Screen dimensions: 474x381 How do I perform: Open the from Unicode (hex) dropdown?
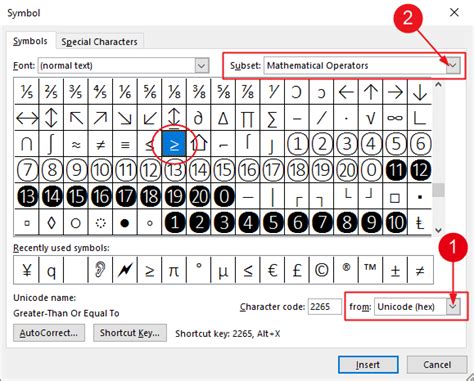[453, 307]
